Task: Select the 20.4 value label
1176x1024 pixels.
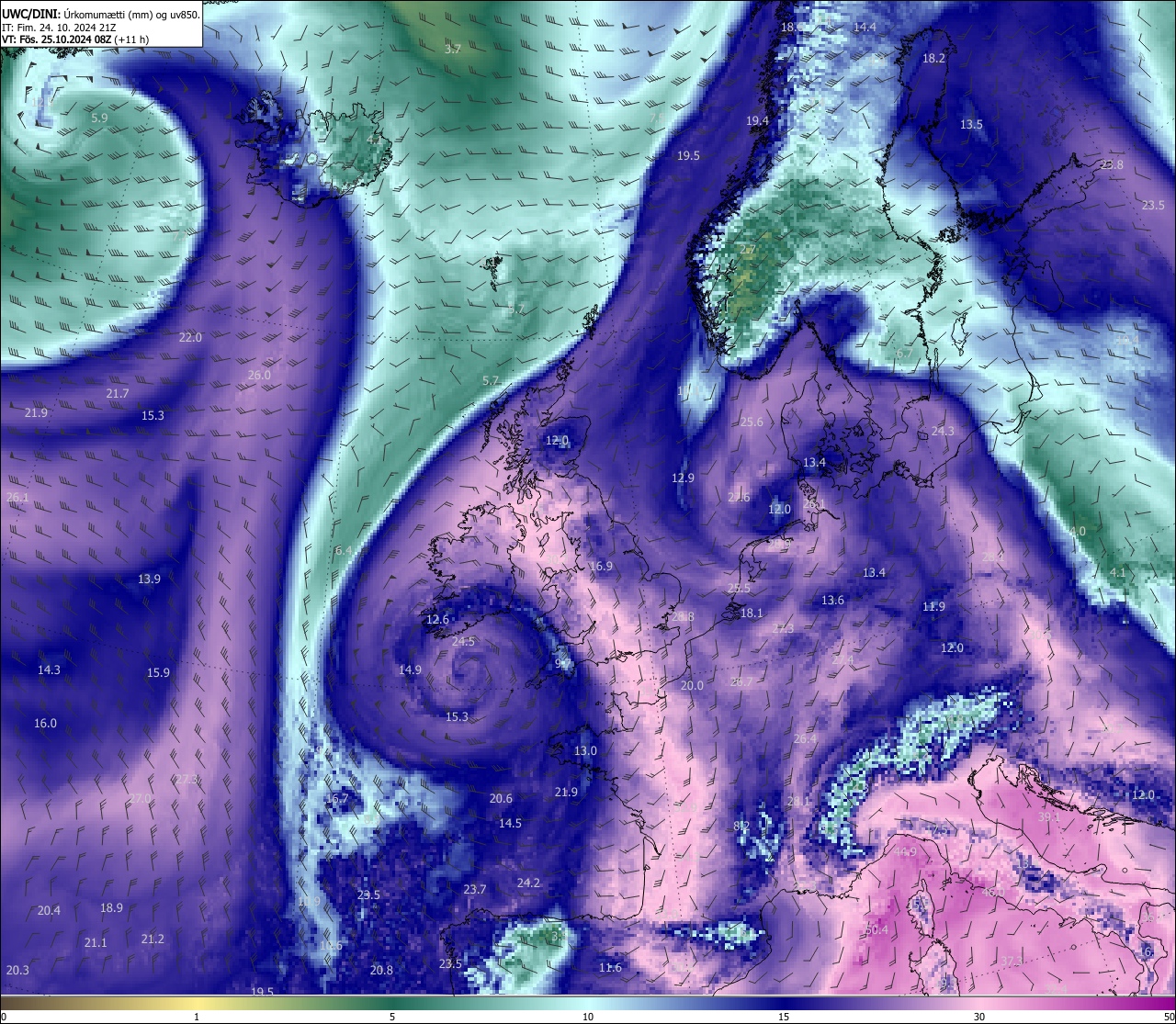Action: pyautogui.click(x=49, y=911)
